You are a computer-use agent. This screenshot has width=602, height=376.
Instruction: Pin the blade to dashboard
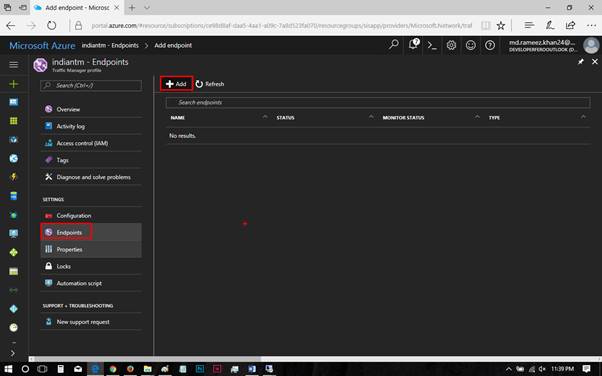(581, 61)
